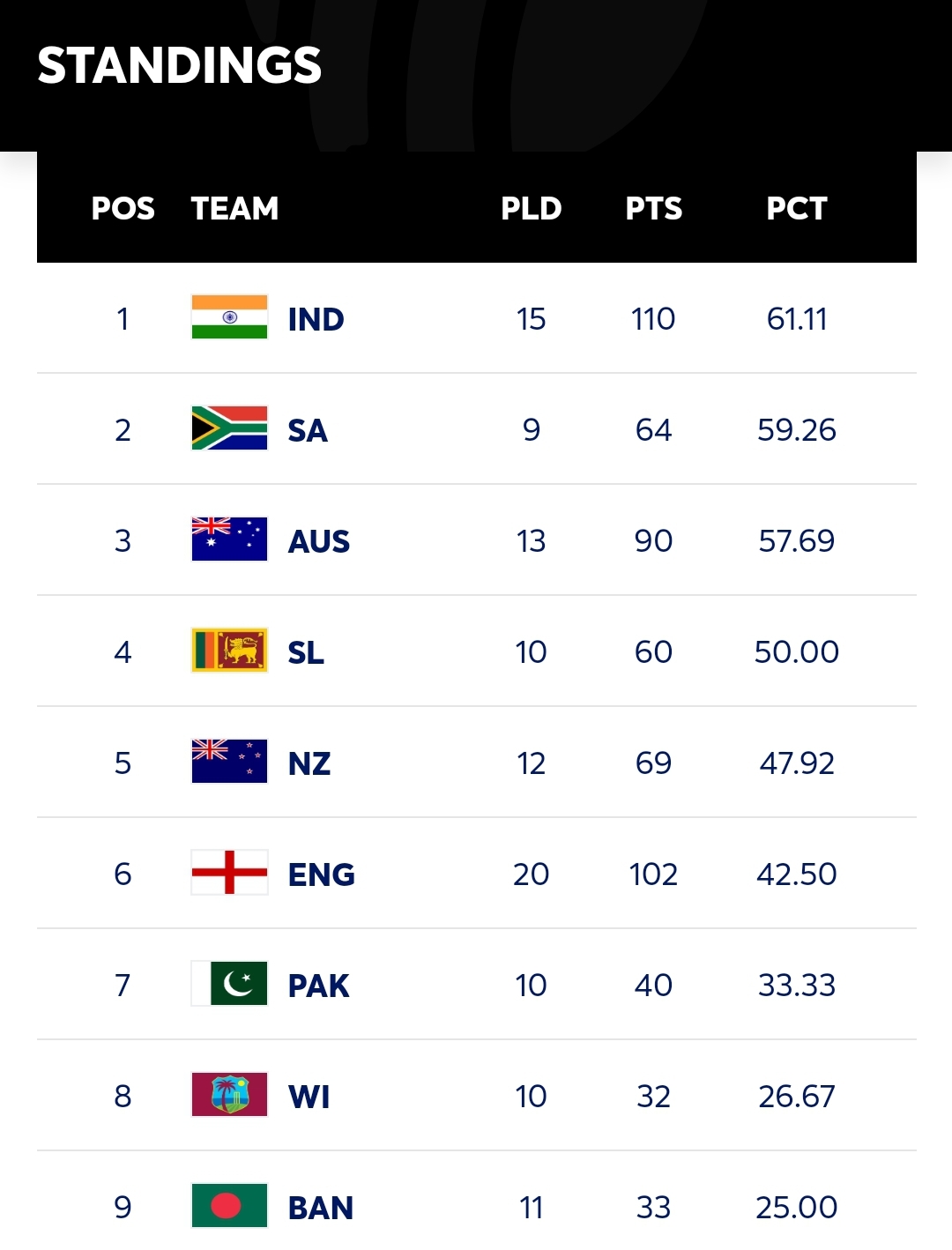Select India's 61.11 percentage value

pyautogui.click(x=797, y=319)
